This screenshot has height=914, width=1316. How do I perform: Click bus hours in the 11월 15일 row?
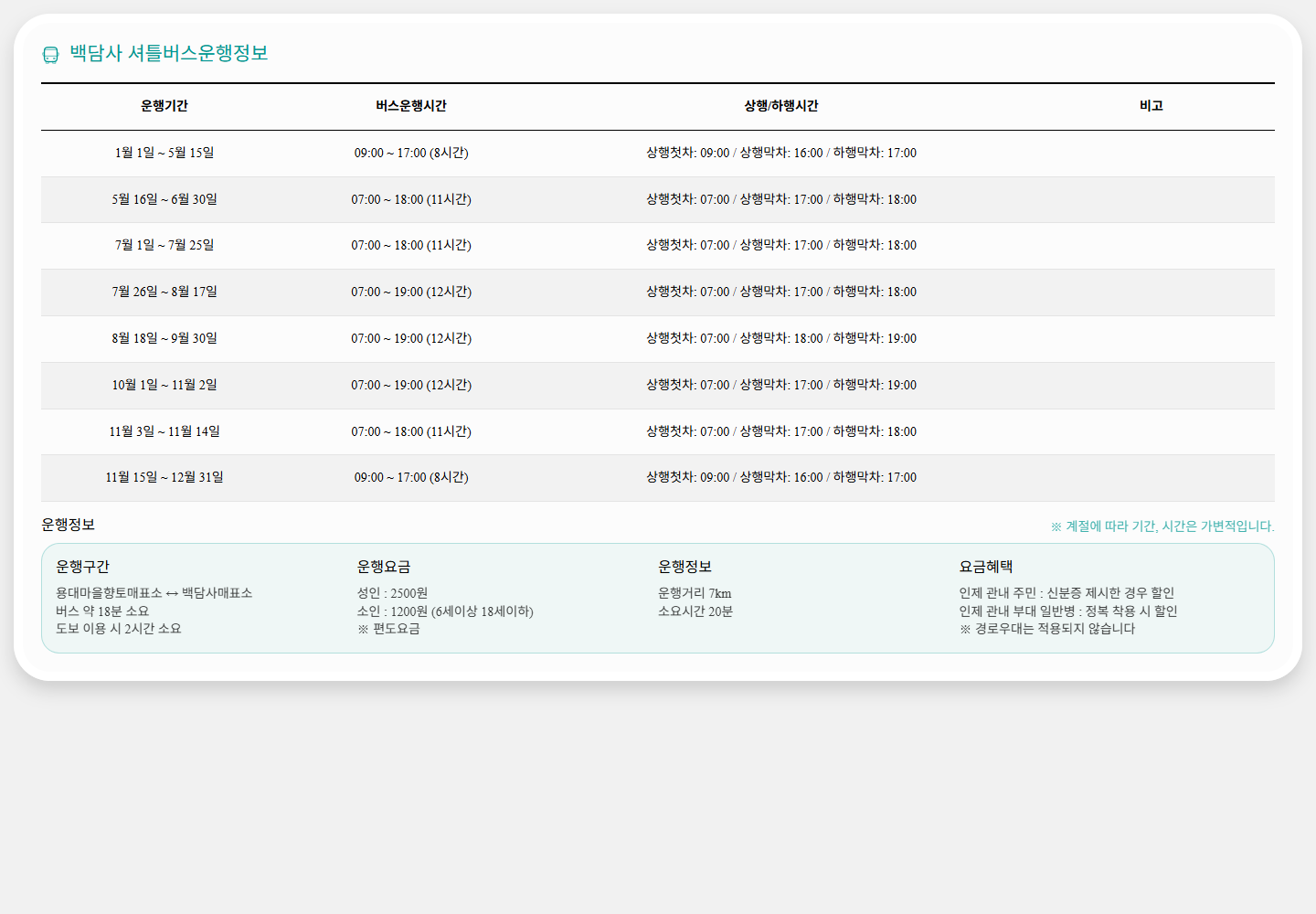(411, 477)
